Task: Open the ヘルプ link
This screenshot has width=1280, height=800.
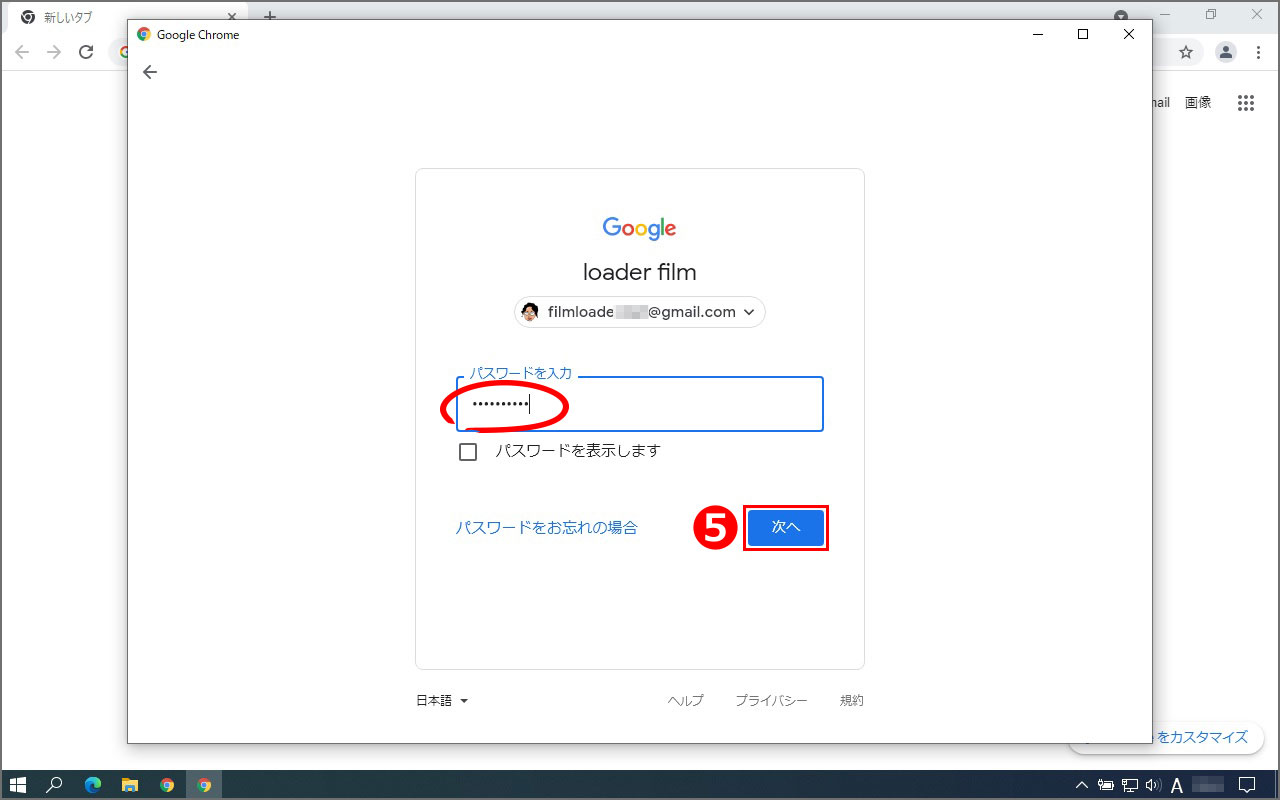Action: (x=686, y=701)
